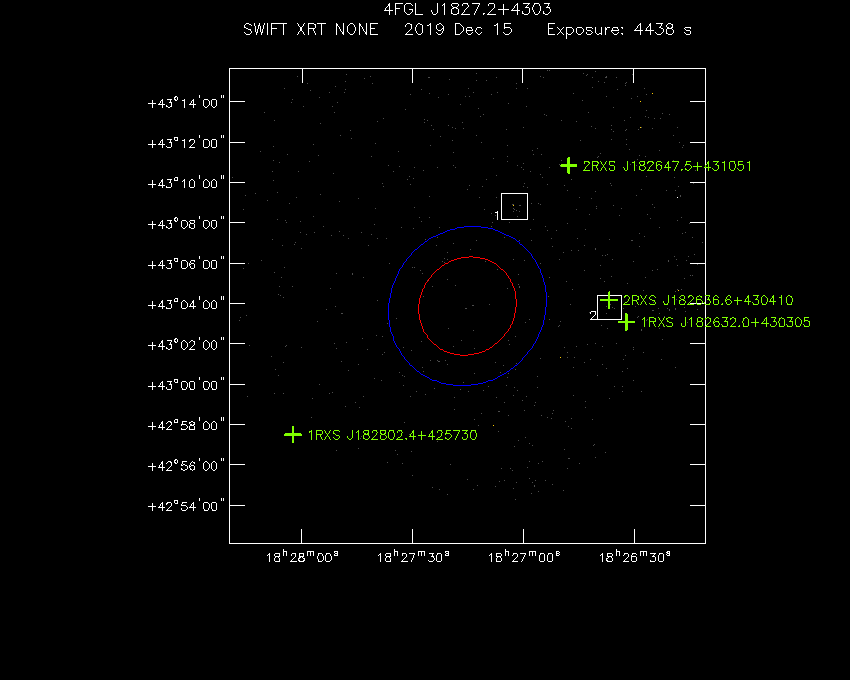Click the declination label +43°02'00"

click(x=186, y=345)
